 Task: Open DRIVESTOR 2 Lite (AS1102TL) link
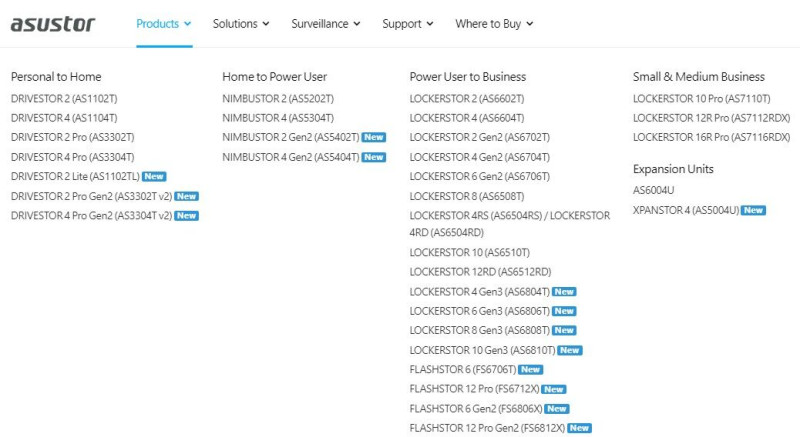click(x=75, y=176)
